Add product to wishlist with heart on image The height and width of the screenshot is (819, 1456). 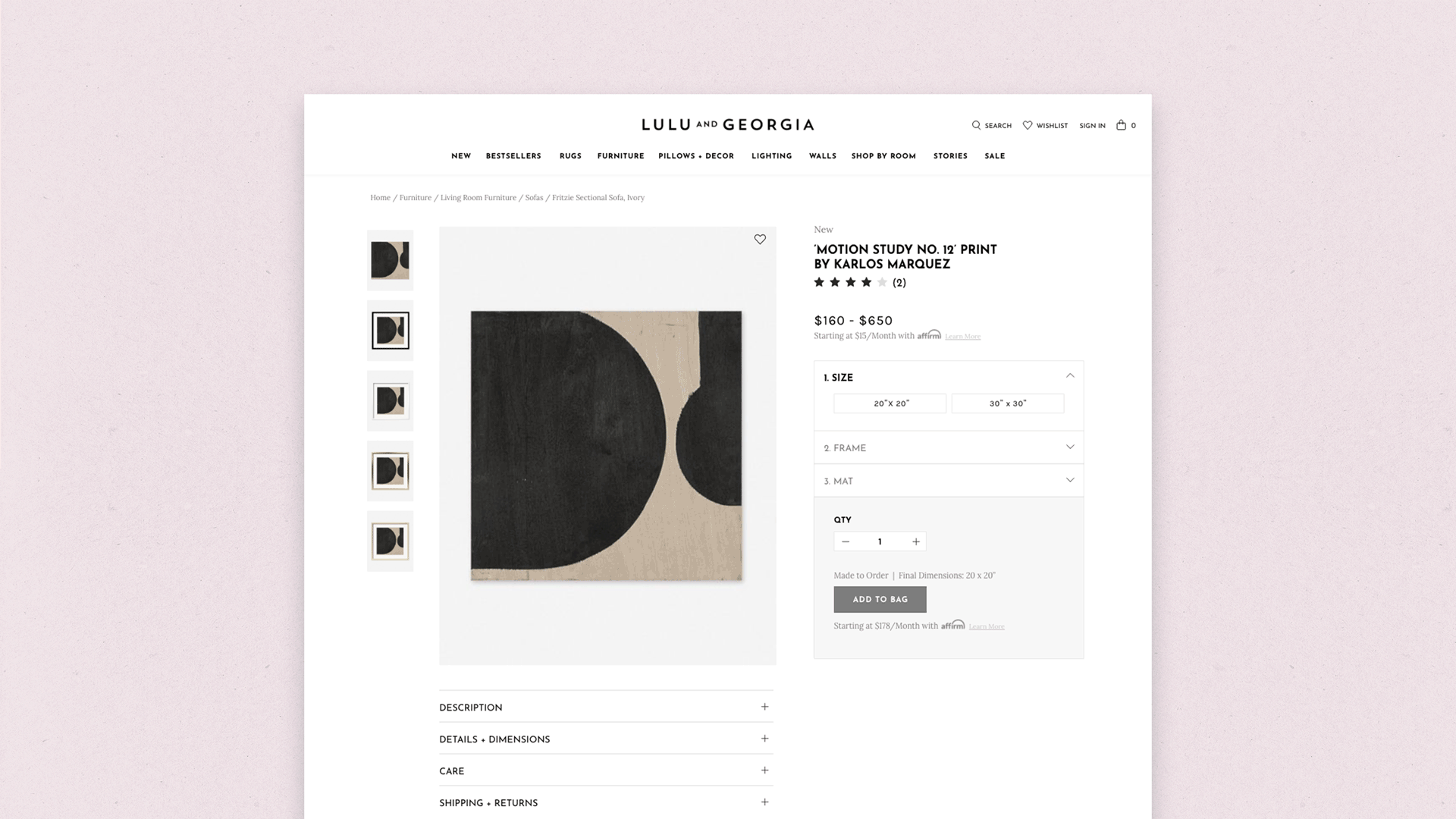pyautogui.click(x=760, y=240)
